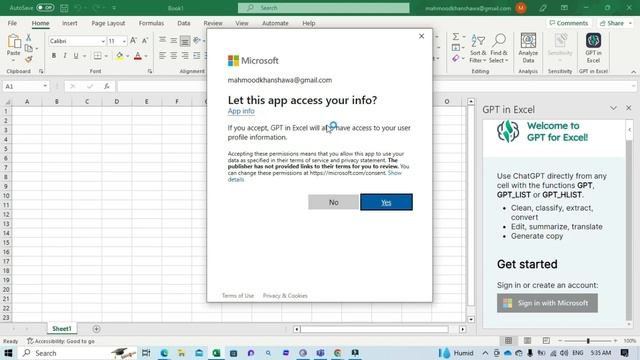Toggle Bold formatting
The height and width of the screenshot is (360, 640).
click(53, 56)
